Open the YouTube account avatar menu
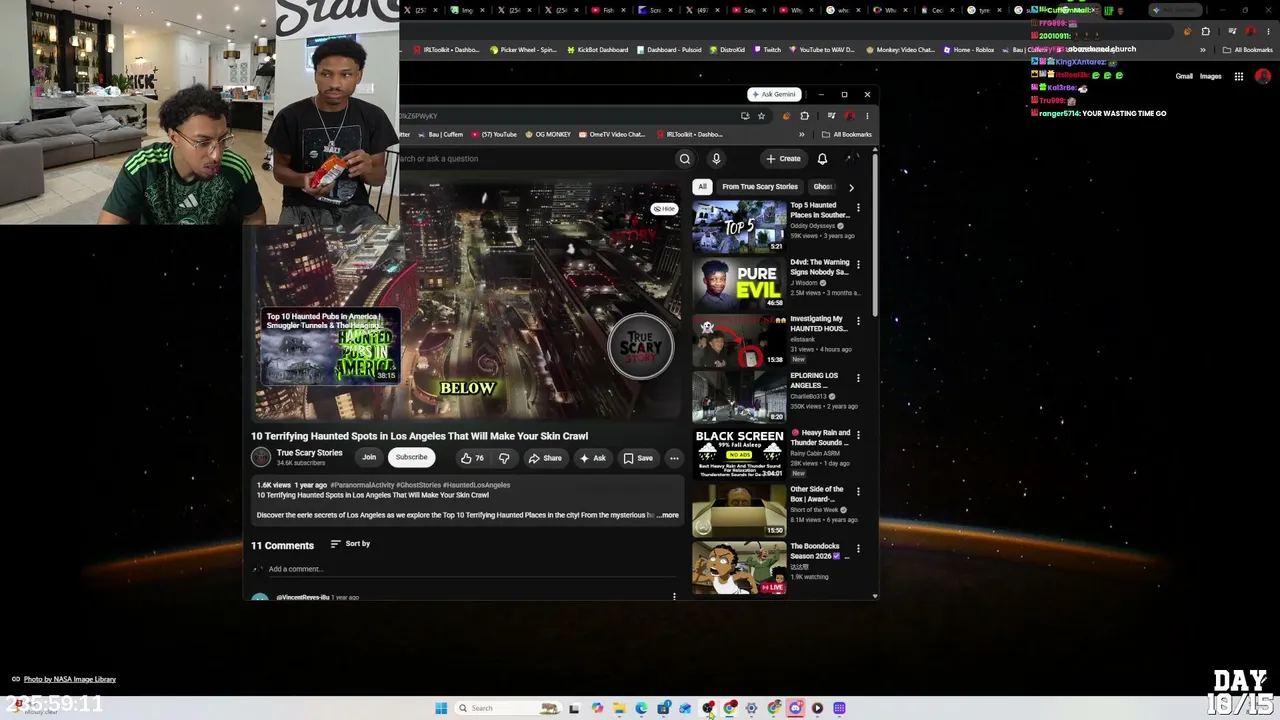The height and width of the screenshot is (720, 1280). tap(850, 159)
